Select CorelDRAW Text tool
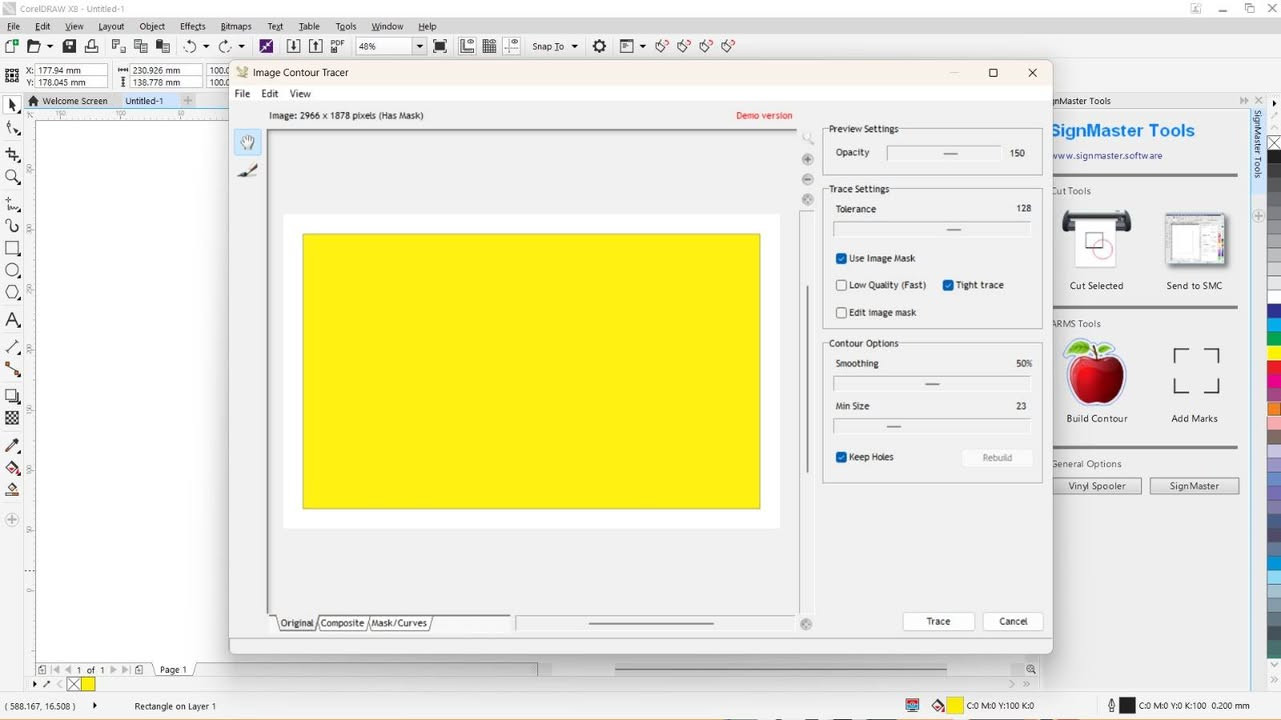Screen dimensions: 1281x720 (x=13, y=320)
